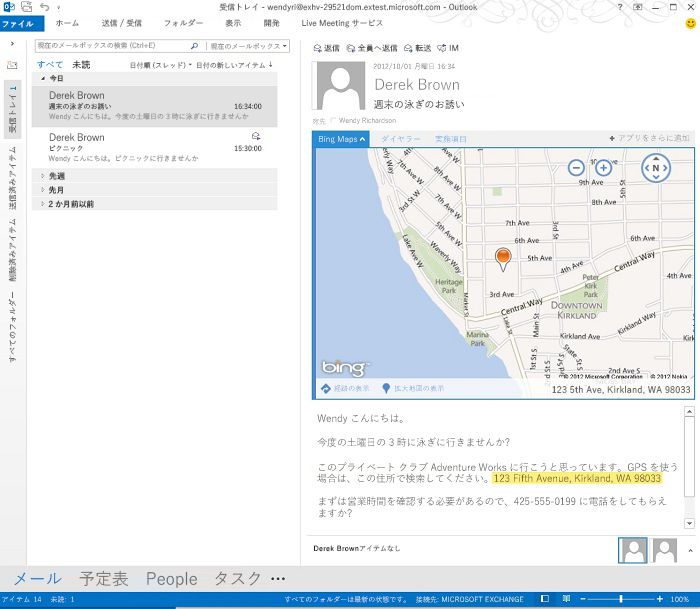Open the フォルダー ribbon tab
This screenshot has height=609, width=700.
(x=183, y=23)
